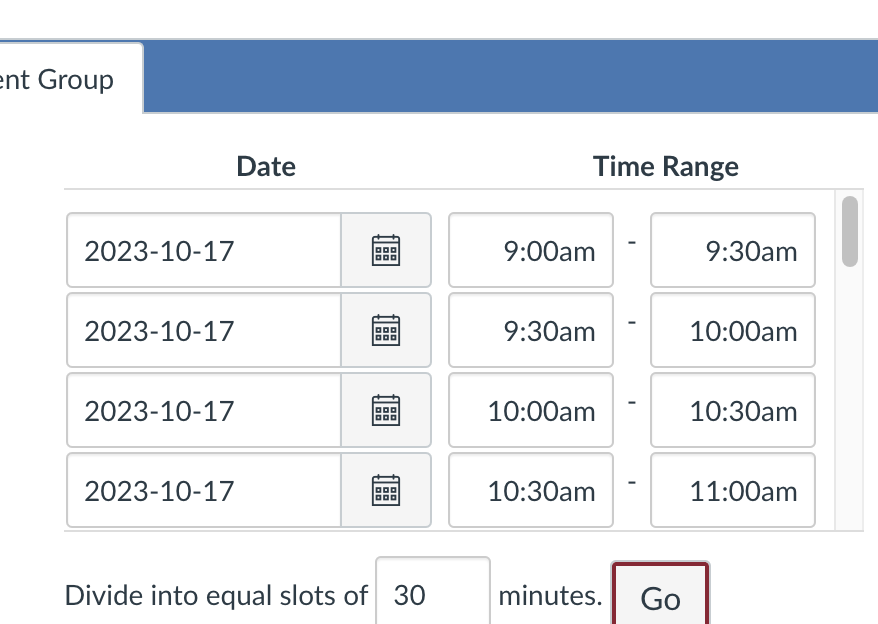Open the calendar picker for the first date row

click(x=386, y=250)
